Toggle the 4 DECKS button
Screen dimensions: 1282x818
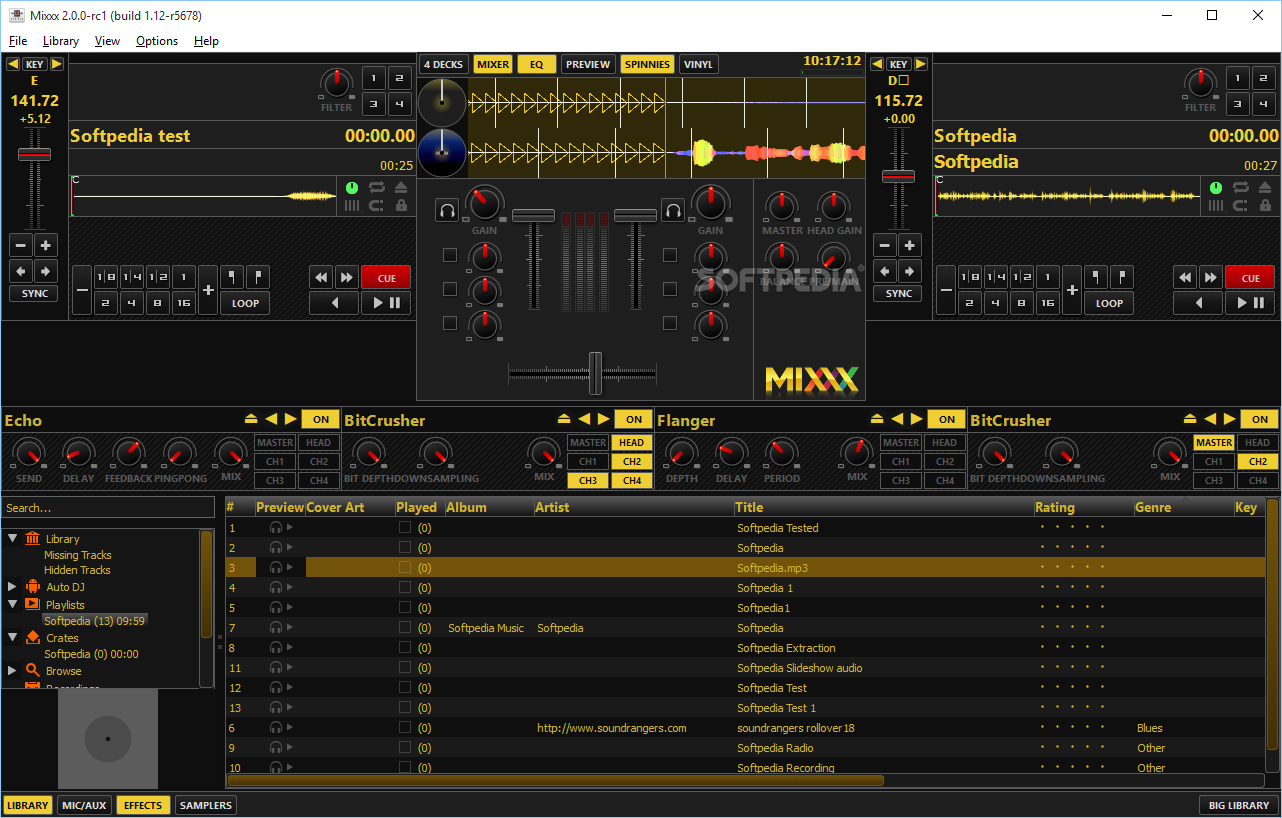point(443,64)
